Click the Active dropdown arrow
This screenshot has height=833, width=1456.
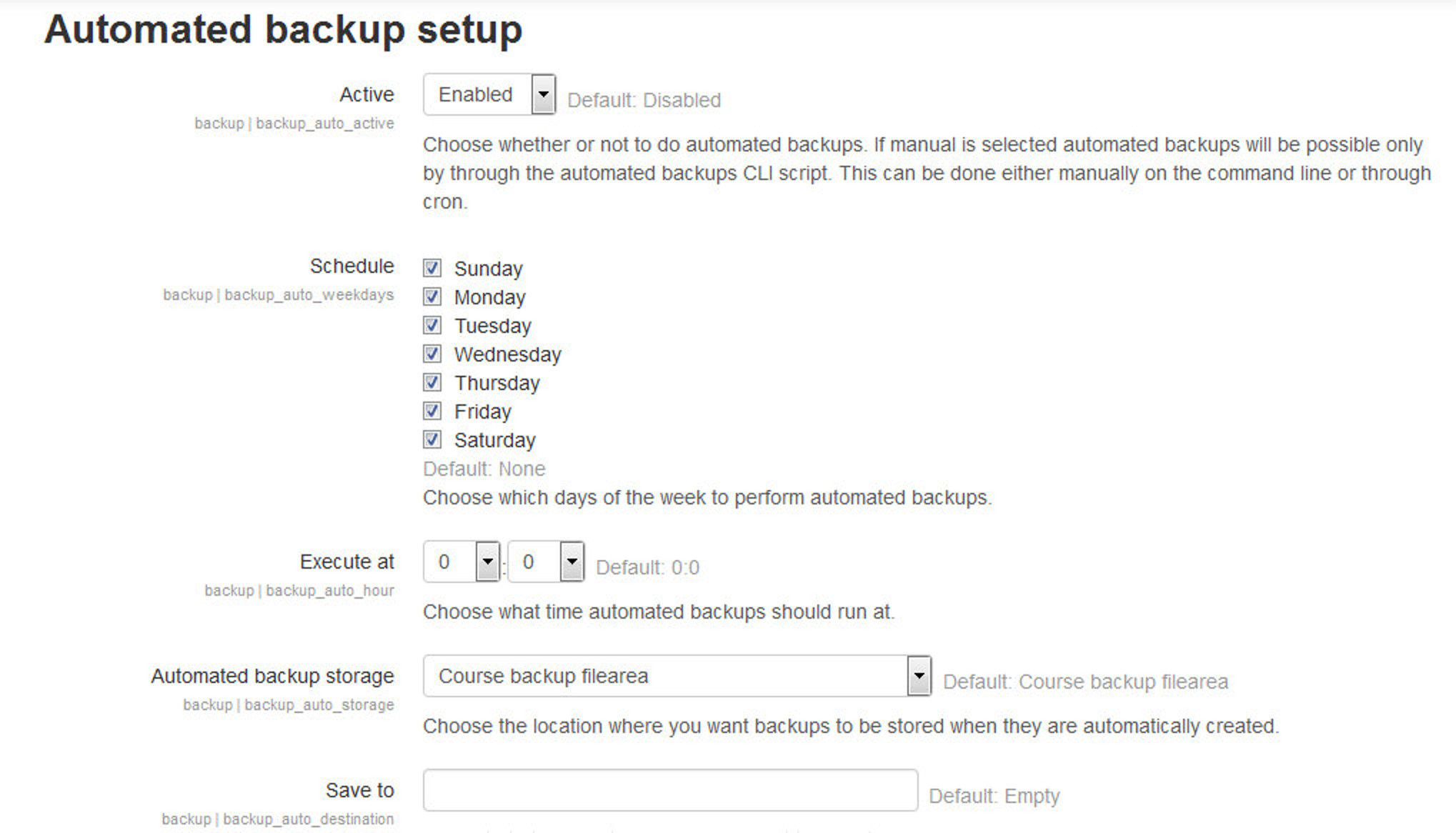543,94
